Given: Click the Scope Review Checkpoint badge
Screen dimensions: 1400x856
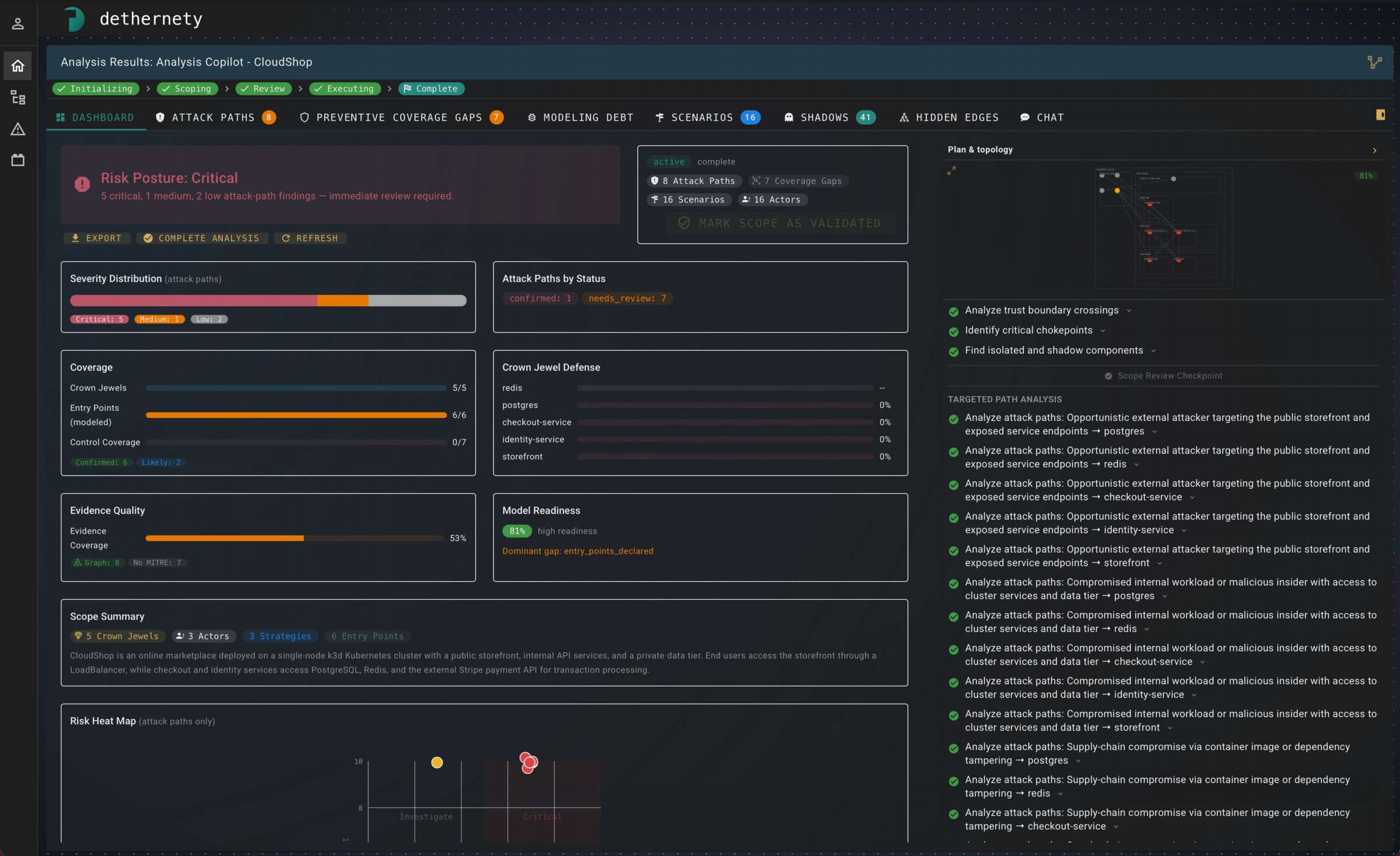Looking at the screenshot, I should tap(1163, 376).
